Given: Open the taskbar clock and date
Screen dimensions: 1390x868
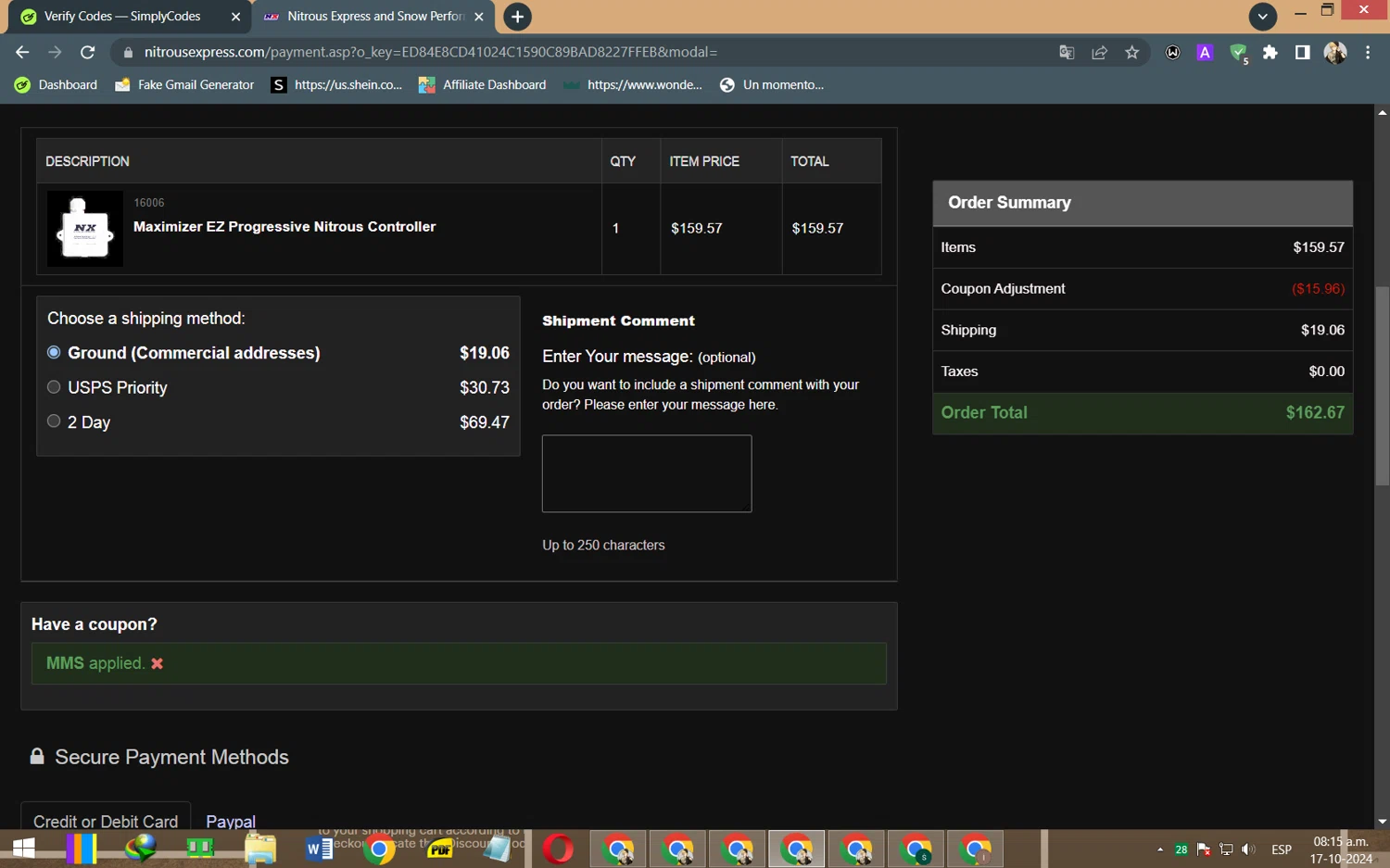Looking at the screenshot, I should [1341, 849].
